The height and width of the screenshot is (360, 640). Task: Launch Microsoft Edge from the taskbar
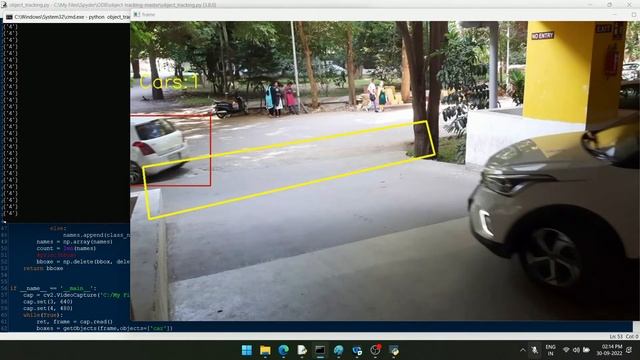pos(283,350)
